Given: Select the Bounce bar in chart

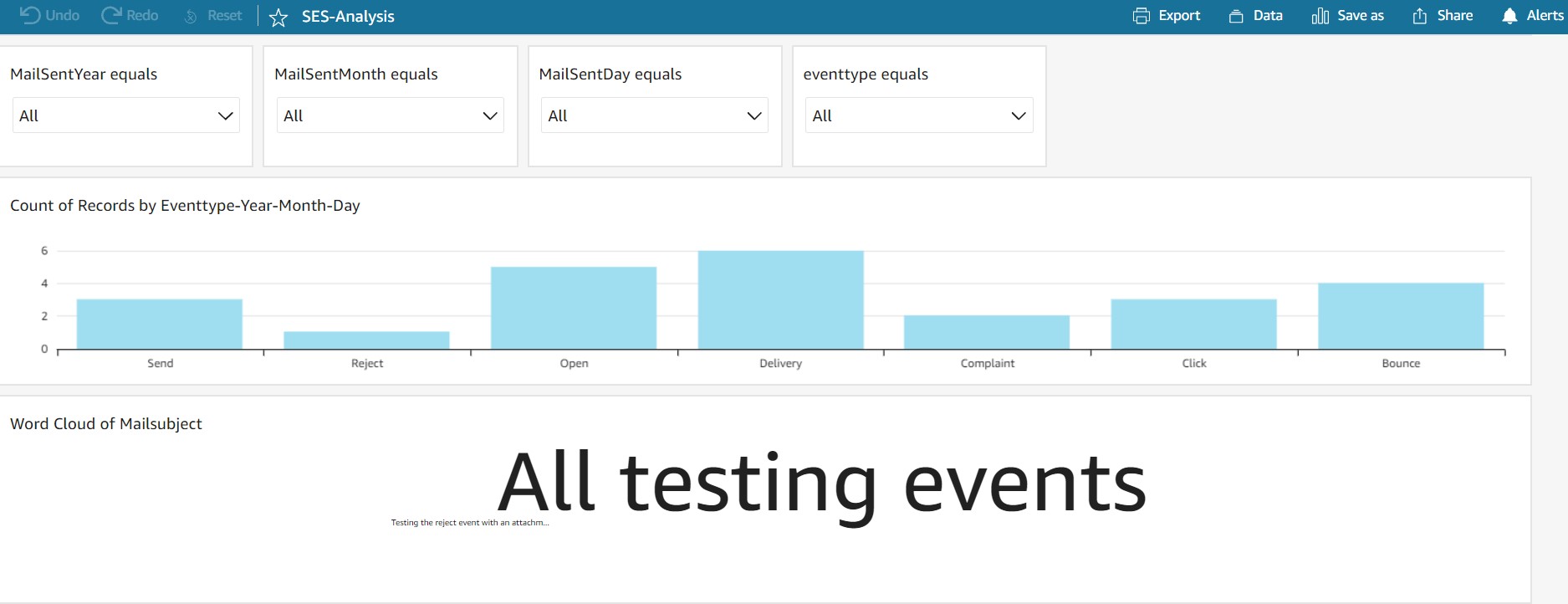Looking at the screenshot, I should point(1401,316).
